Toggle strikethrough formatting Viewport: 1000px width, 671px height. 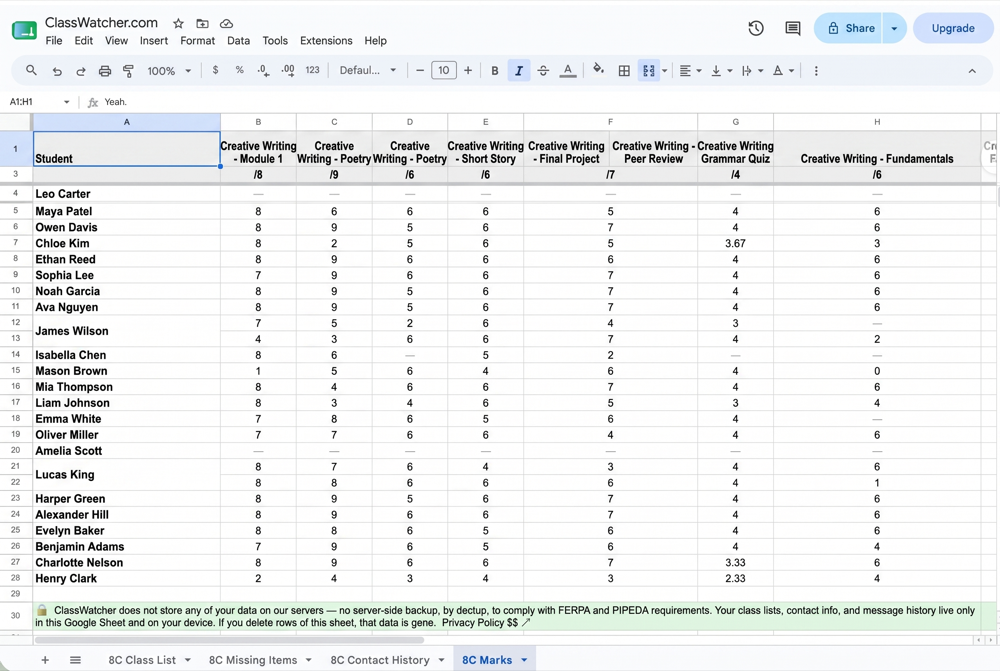543,71
